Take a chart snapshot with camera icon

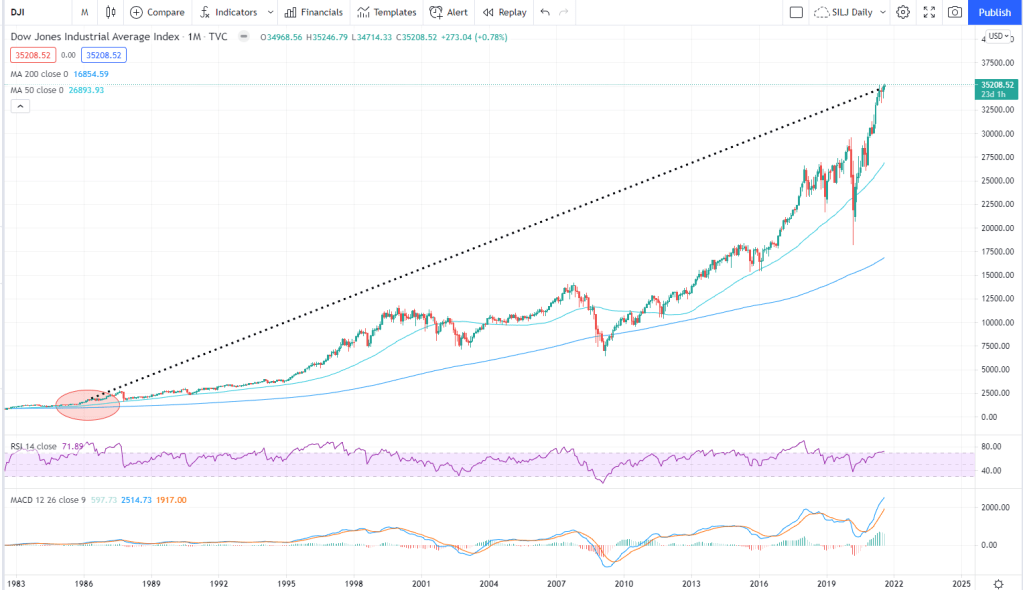coord(955,12)
